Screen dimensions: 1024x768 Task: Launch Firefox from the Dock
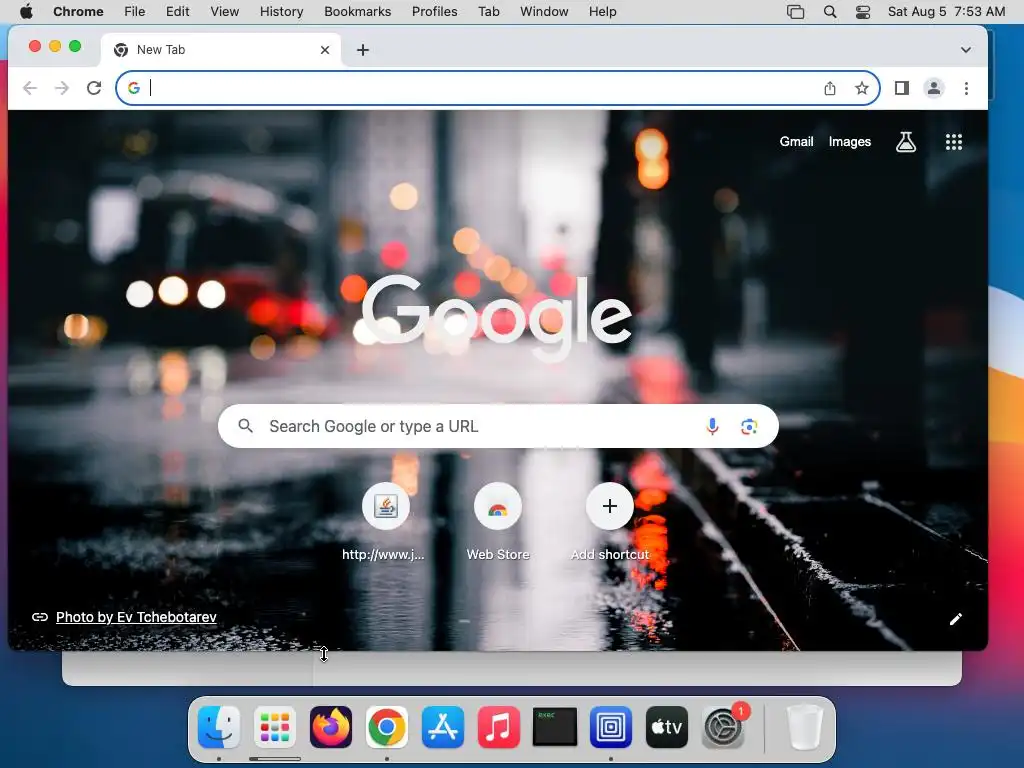pyautogui.click(x=330, y=727)
